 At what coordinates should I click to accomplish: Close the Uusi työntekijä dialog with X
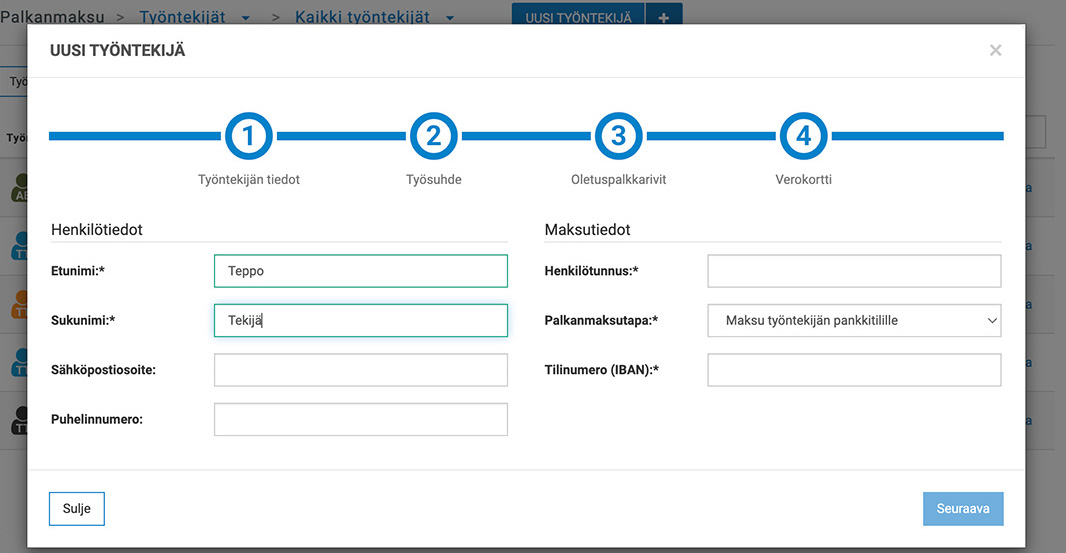pyautogui.click(x=995, y=50)
